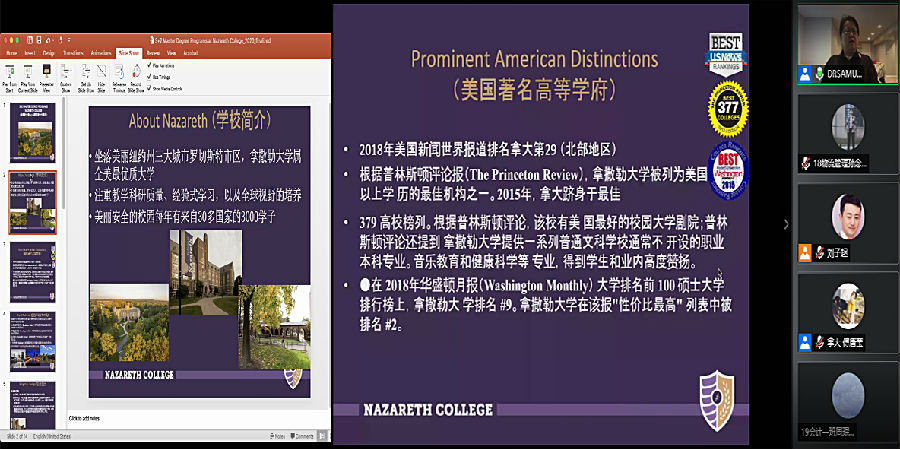This screenshot has width=900, height=449.
Task: Switch to the View ribbon tab
Action: click(x=172, y=52)
